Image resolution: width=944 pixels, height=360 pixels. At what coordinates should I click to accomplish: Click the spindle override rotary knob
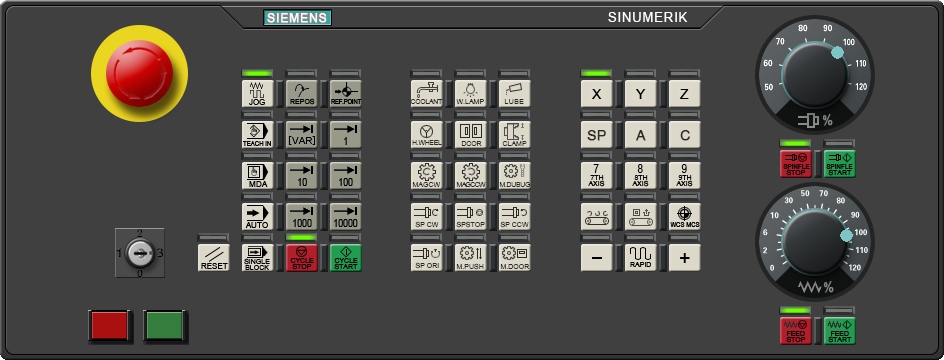pos(815,75)
